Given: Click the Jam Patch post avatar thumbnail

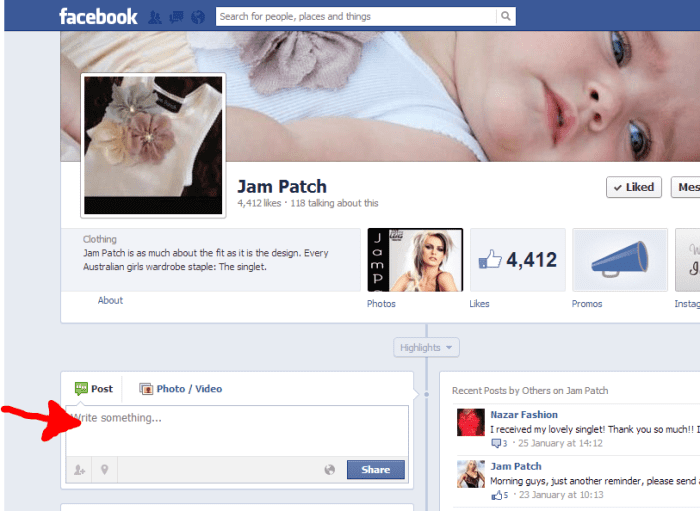Looking at the screenshot, I should (471, 474).
